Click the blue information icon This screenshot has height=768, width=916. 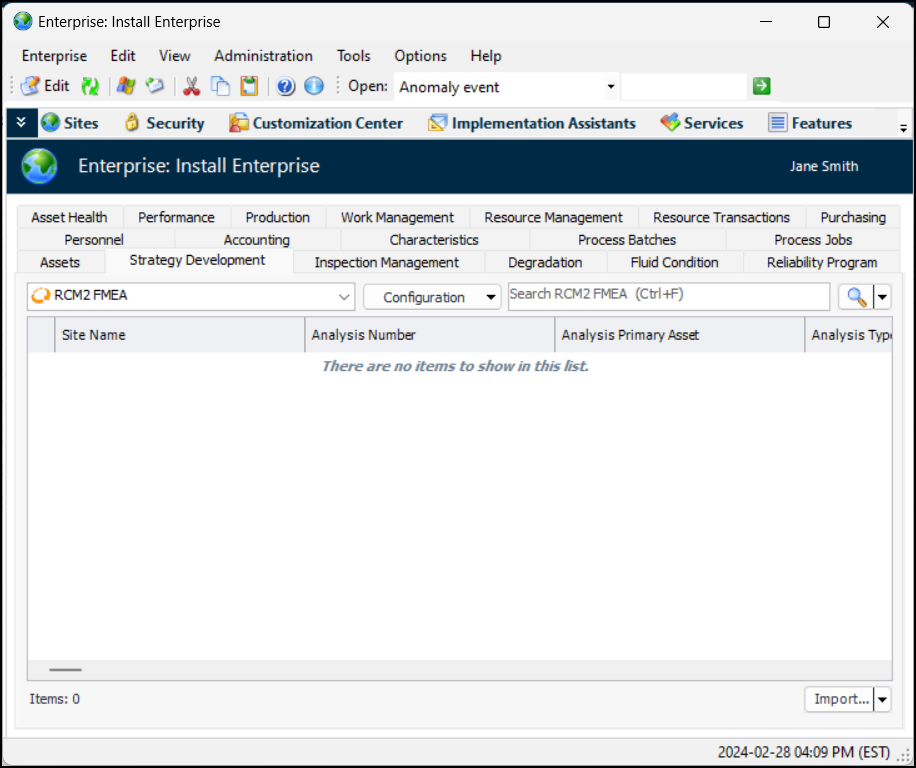click(x=314, y=87)
